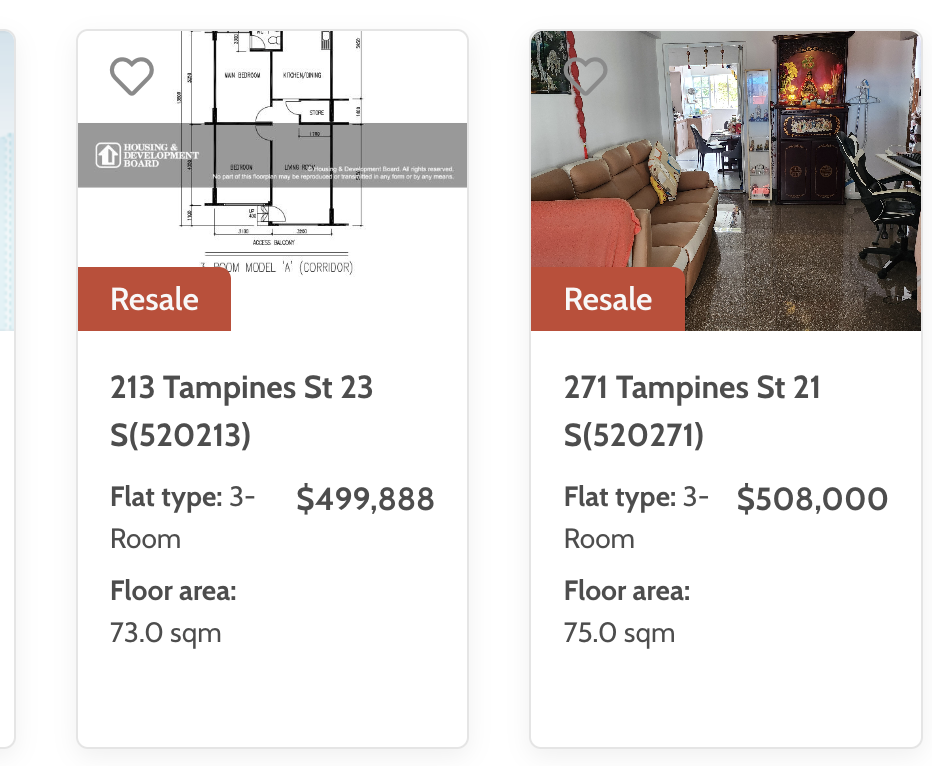Screen dimensions: 932x766
Task: Click Resale tag on 271 Tampines listing
Action: pyautogui.click(x=607, y=299)
